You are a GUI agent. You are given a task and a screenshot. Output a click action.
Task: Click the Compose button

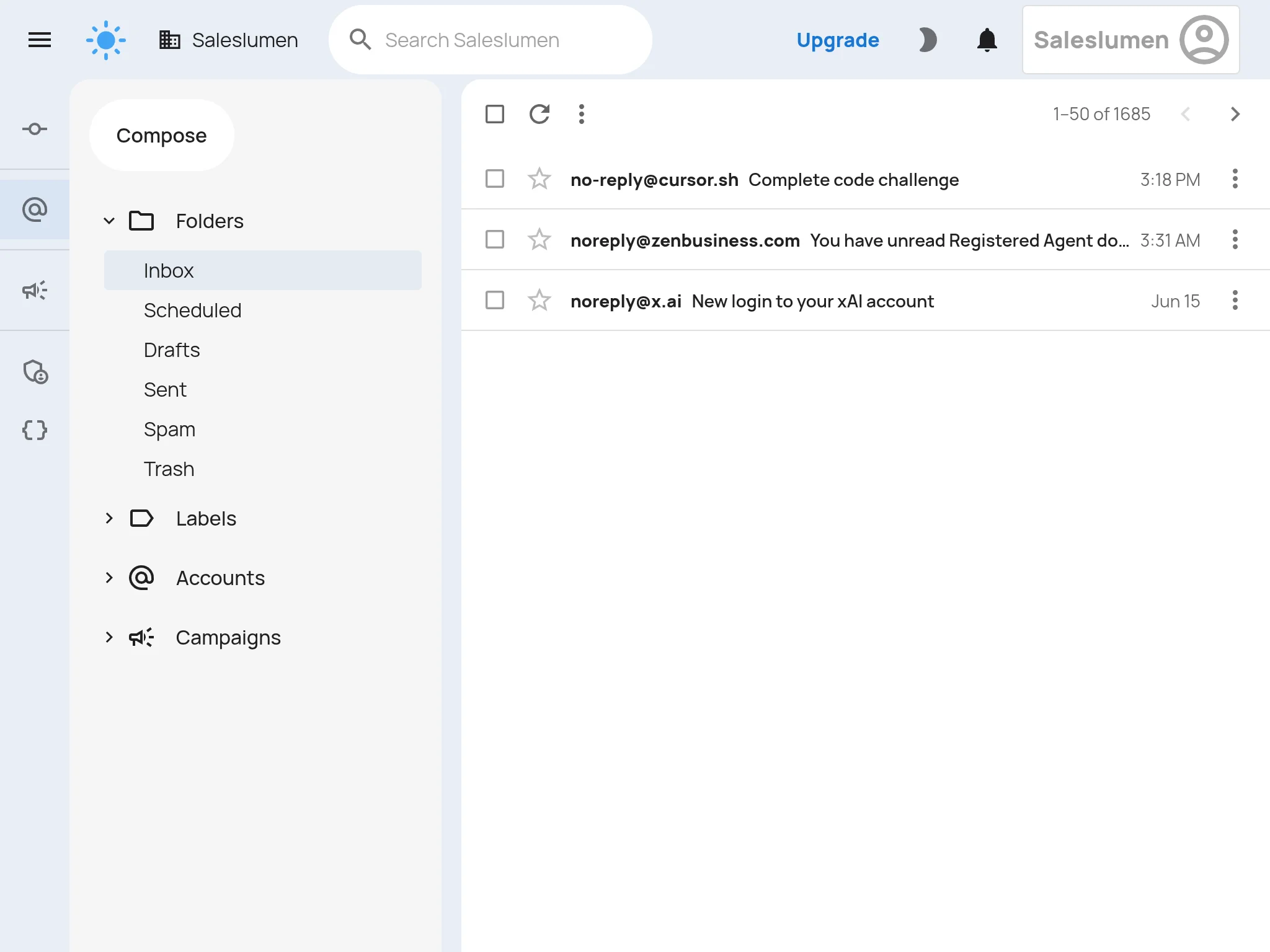pos(161,135)
